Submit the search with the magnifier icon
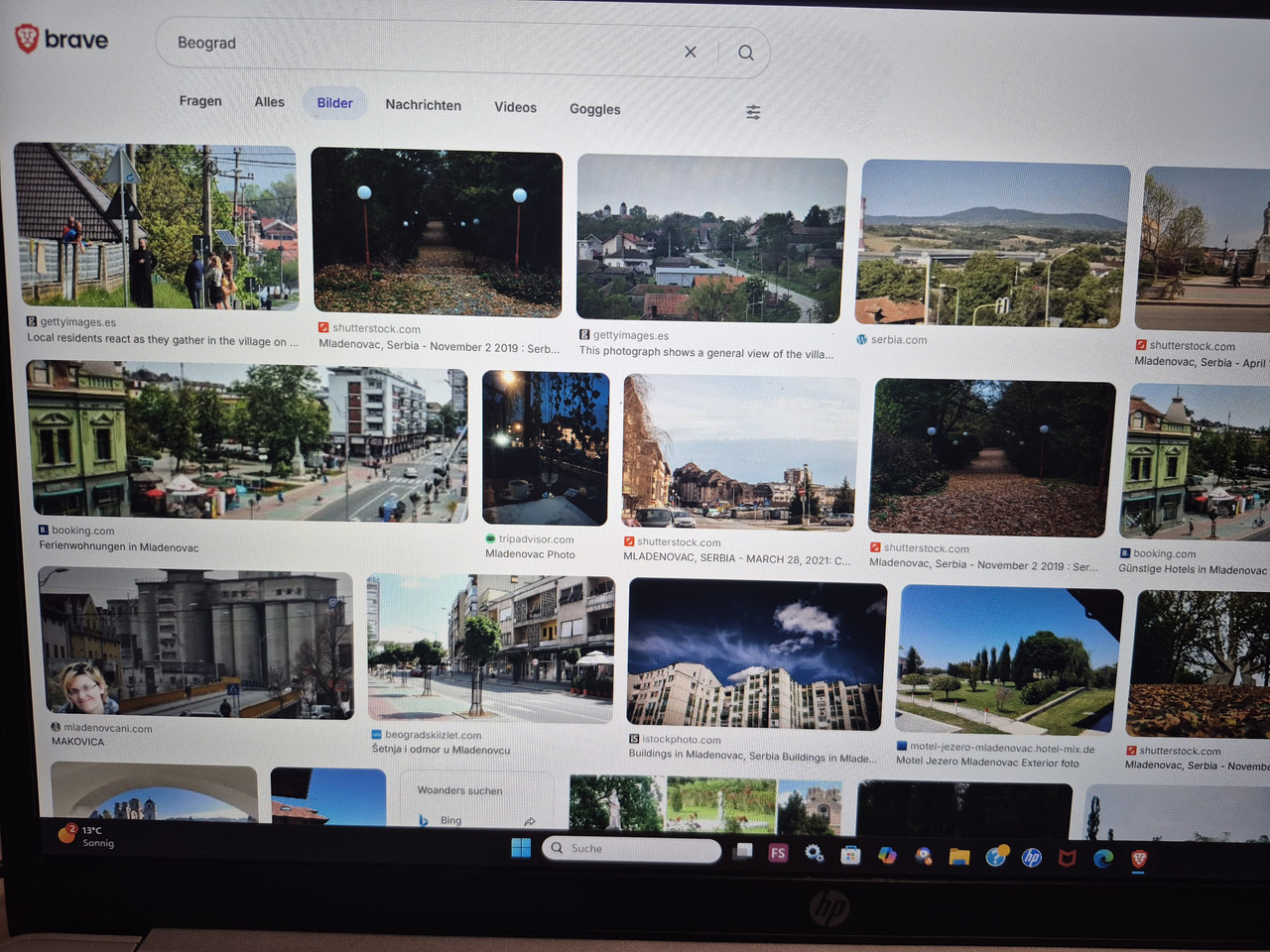 (x=745, y=52)
